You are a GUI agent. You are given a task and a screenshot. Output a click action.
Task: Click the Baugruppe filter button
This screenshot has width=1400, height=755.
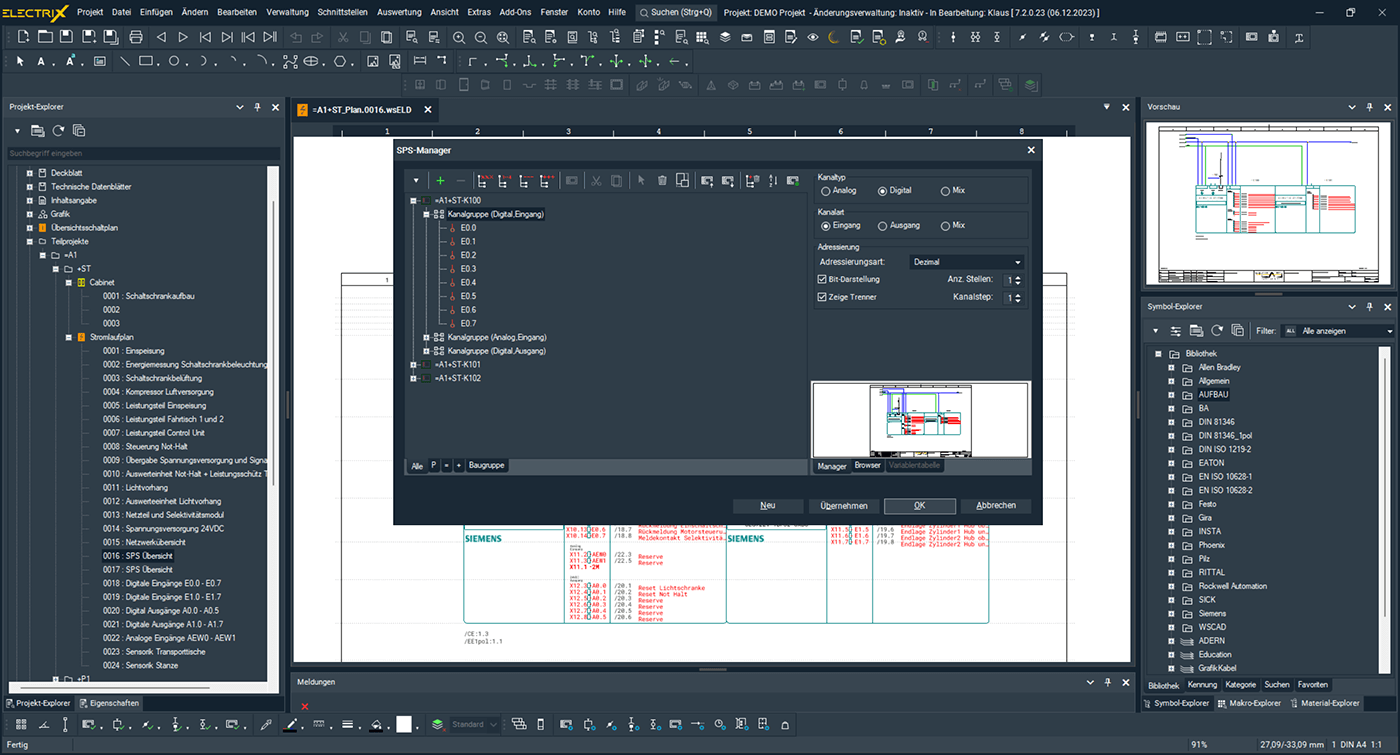(487, 466)
